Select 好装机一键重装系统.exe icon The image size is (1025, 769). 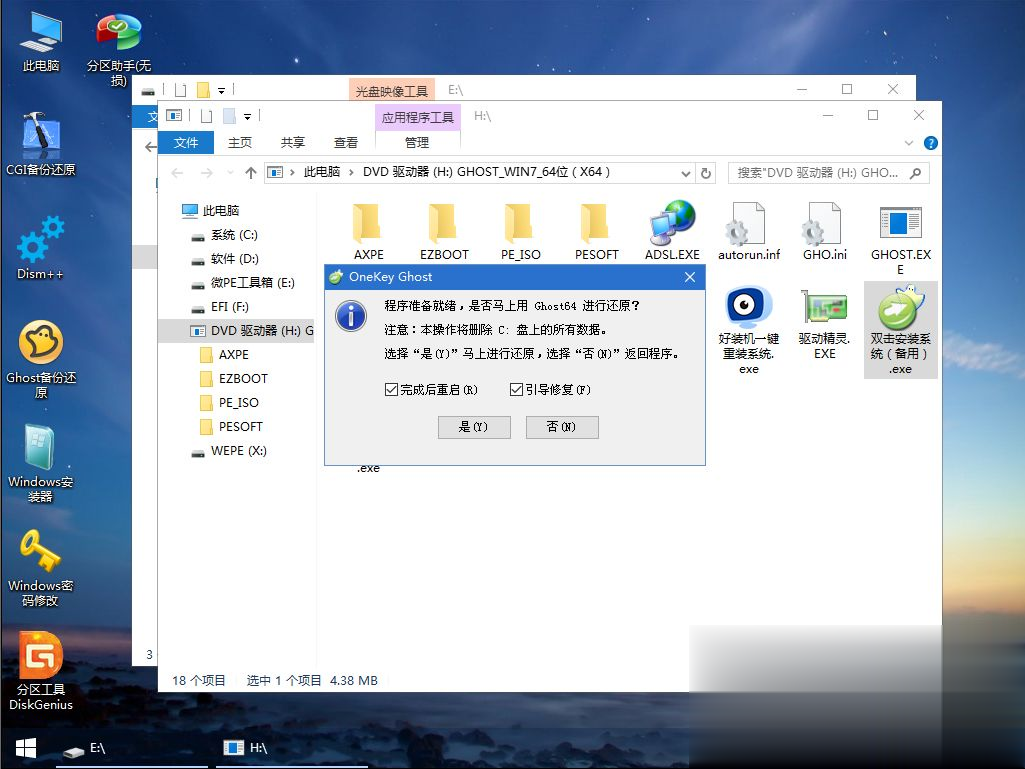pyautogui.click(x=748, y=330)
